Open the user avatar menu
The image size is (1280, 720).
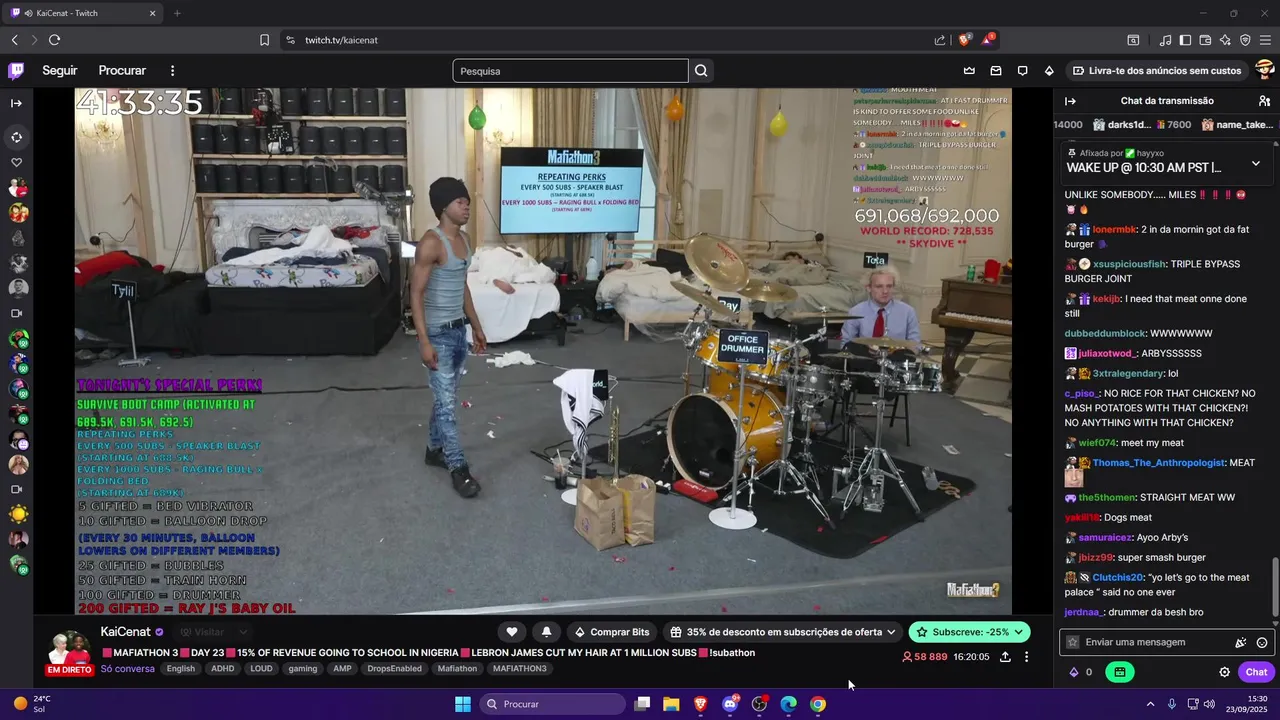(1265, 70)
